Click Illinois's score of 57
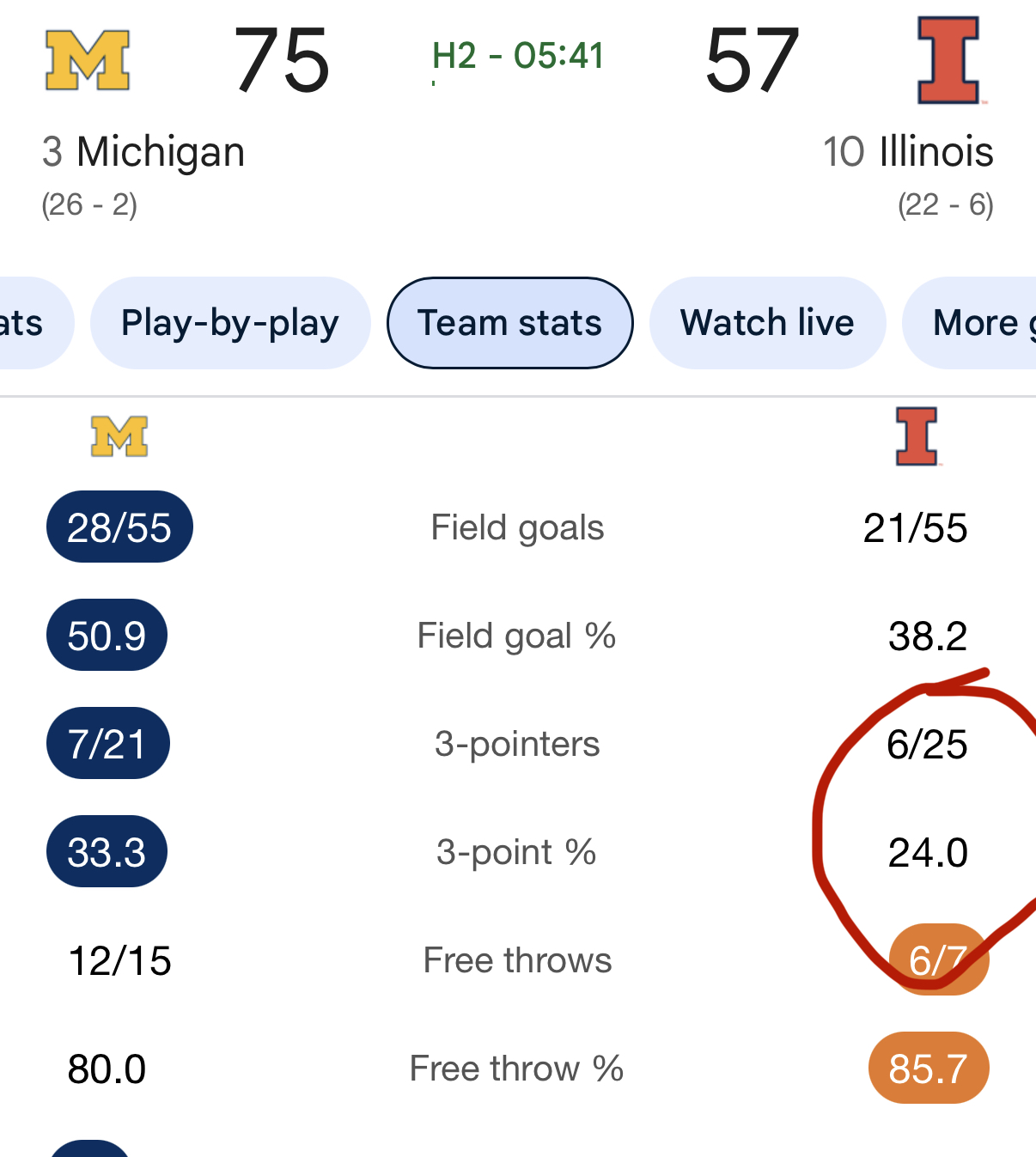The image size is (1036, 1157). pyautogui.click(x=752, y=60)
